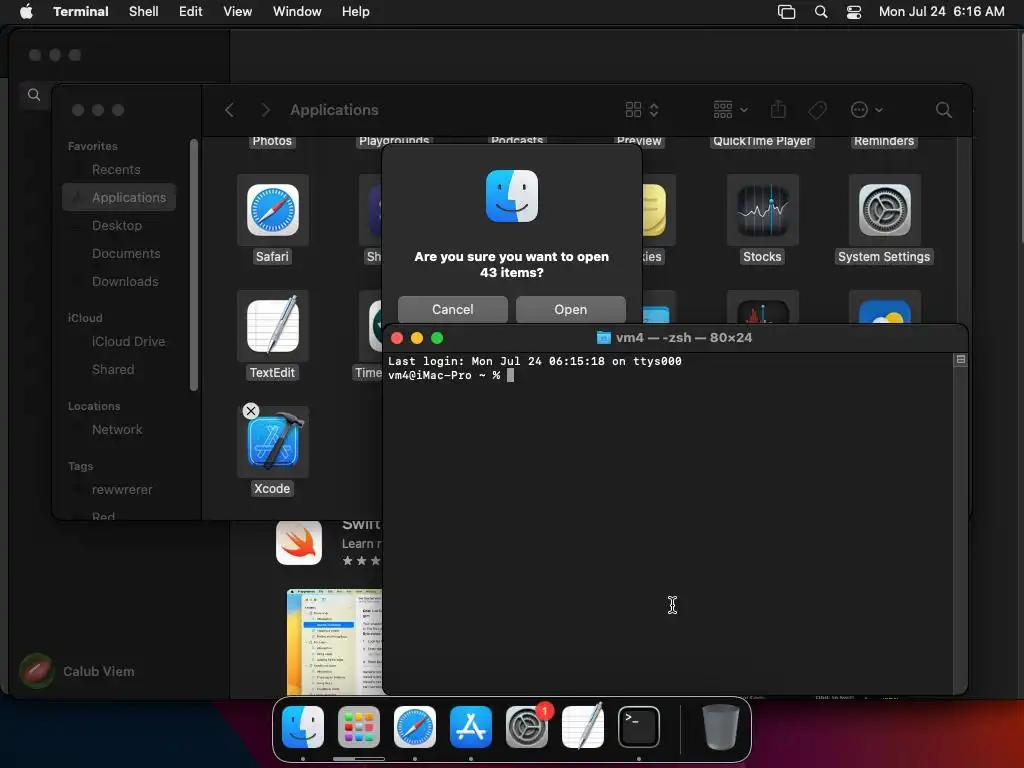This screenshot has width=1024, height=768.
Task: Click Stage Manager icon in menu bar
Action: pos(786,12)
